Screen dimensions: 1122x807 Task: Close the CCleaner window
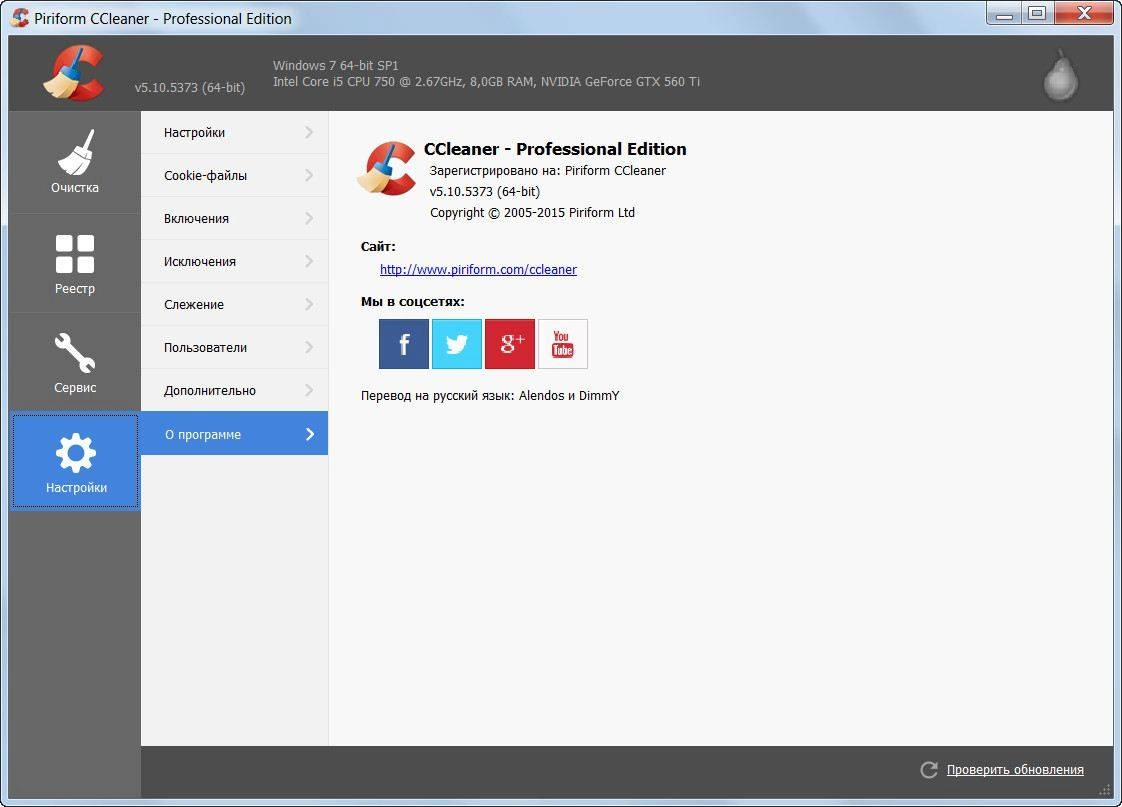(1084, 13)
